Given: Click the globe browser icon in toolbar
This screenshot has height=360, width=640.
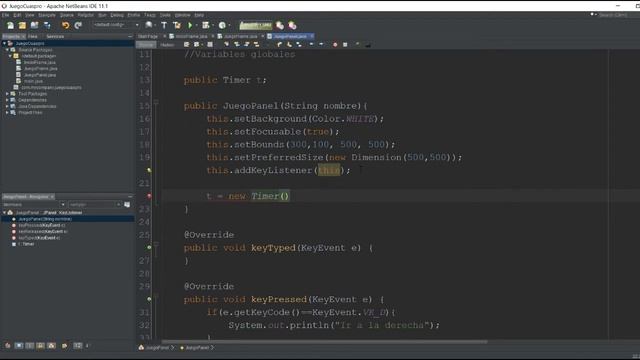Looking at the screenshot, I should coord(149,25).
